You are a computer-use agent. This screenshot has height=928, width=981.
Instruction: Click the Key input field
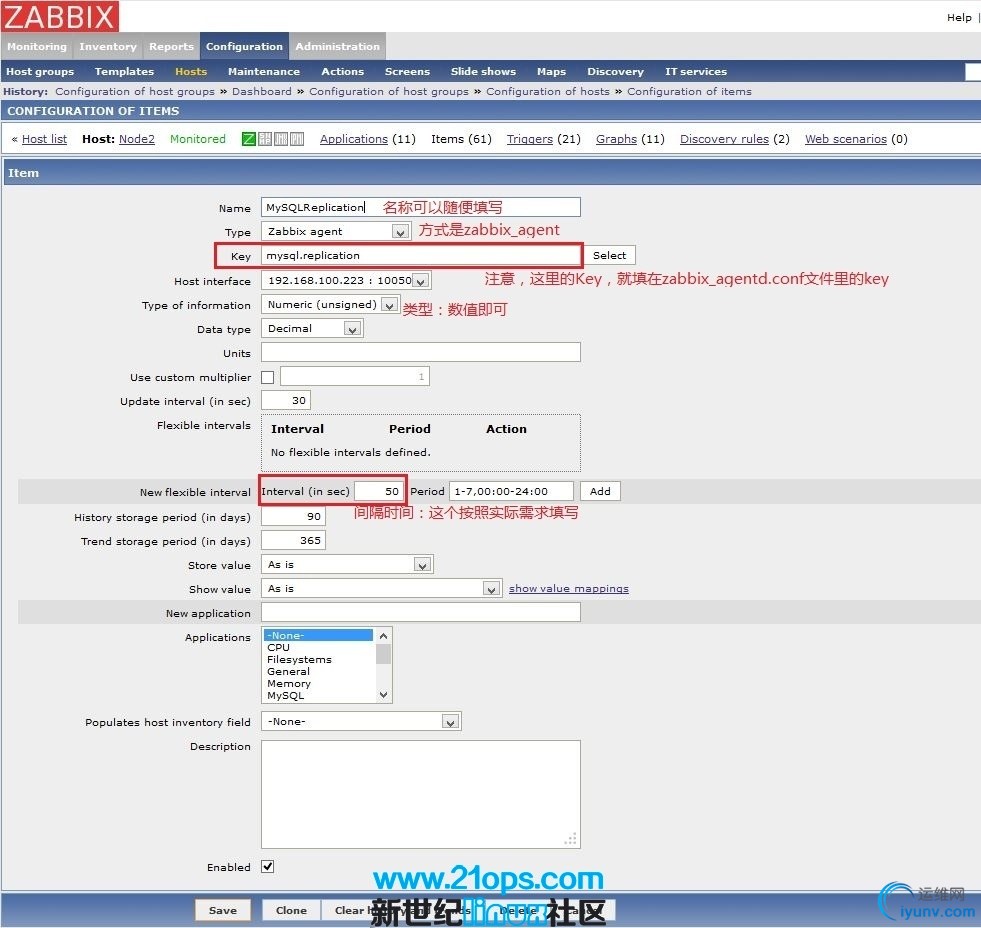pyautogui.click(x=420, y=255)
